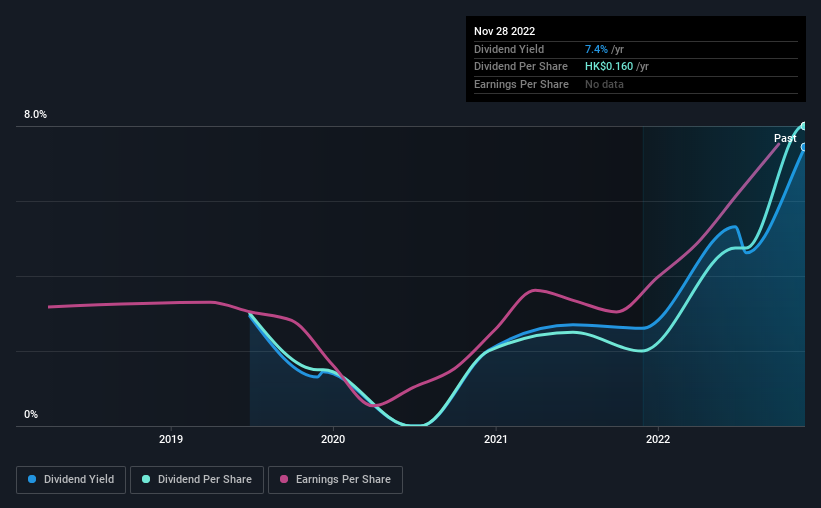This screenshot has width=821, height=508.
Task: Select the 2021 x-axis label
Action: click(495, 439)
